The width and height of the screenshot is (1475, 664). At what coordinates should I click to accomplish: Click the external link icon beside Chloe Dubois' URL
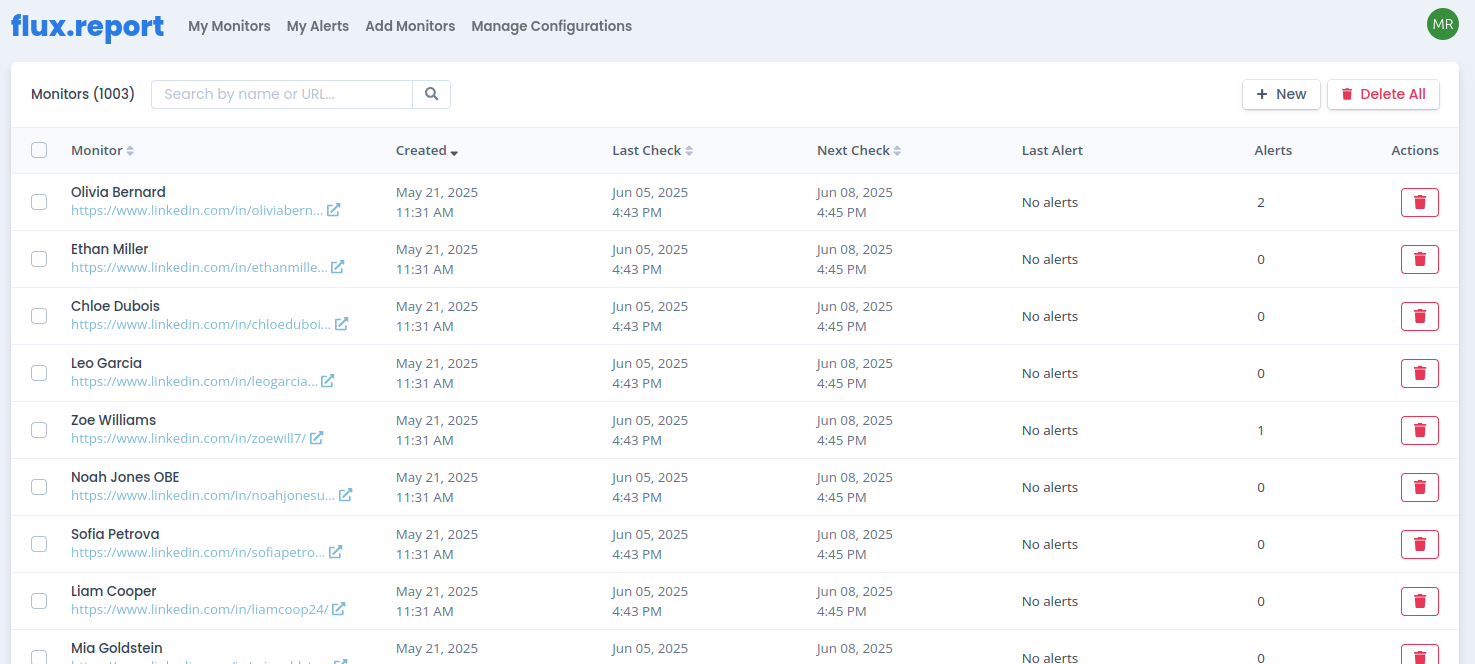pyautogui.click(x=341, y=324)
